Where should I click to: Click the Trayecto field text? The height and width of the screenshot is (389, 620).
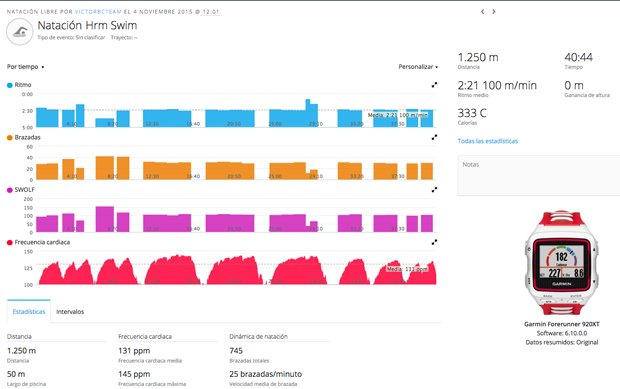coord(124,38)
